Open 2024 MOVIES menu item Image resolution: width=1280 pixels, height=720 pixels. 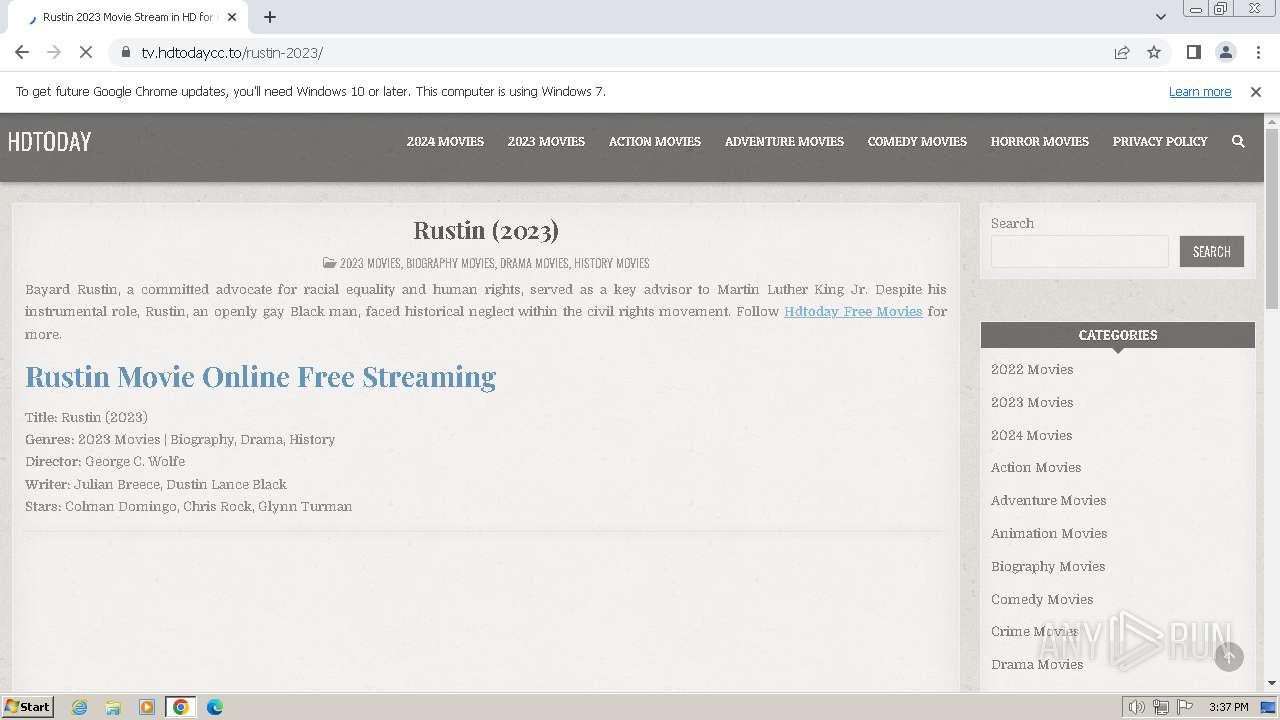click(445, 141)
